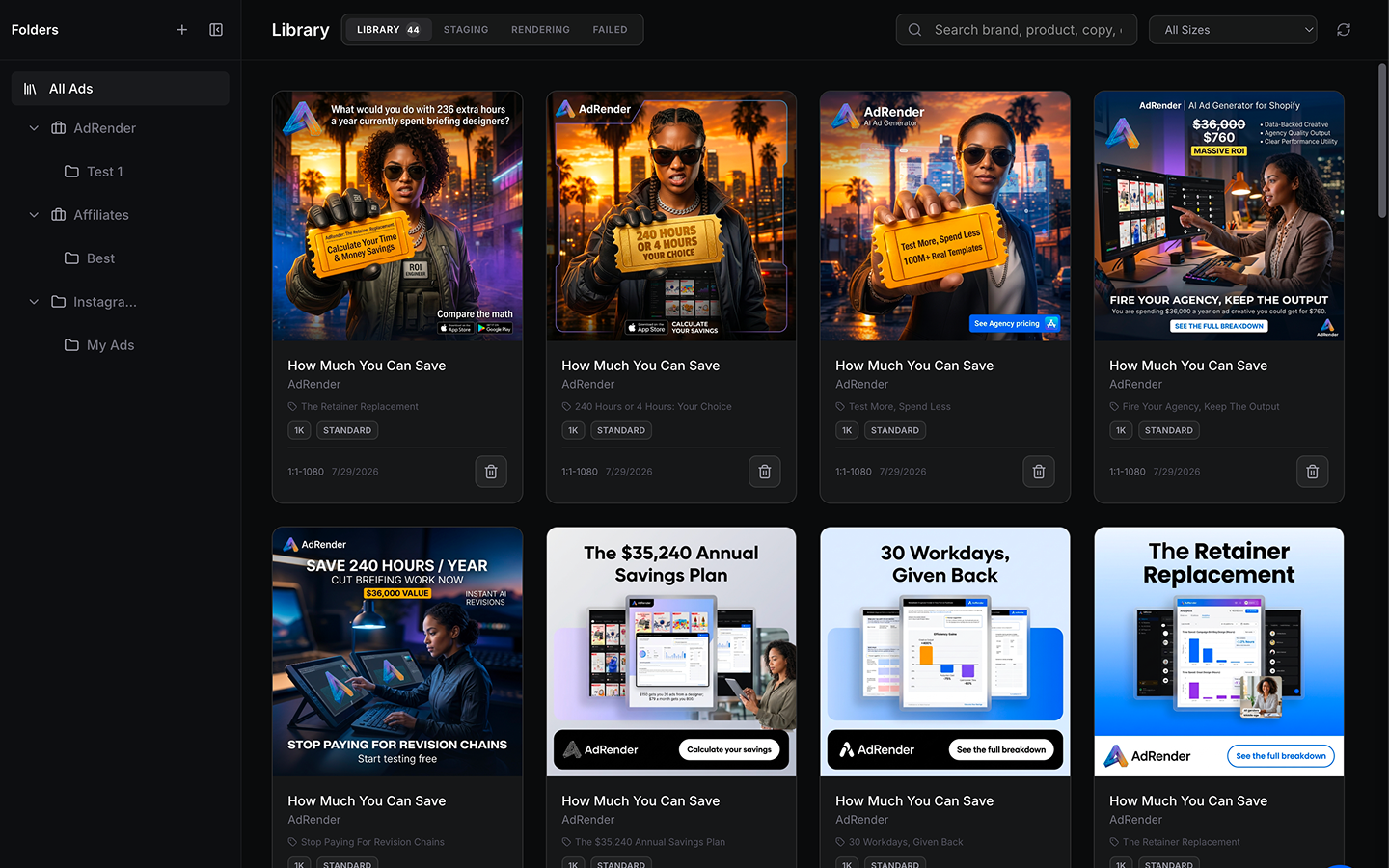
Task: Open the '240 Hours or 4 Hours' thumbnail
Action: [671, 216]
